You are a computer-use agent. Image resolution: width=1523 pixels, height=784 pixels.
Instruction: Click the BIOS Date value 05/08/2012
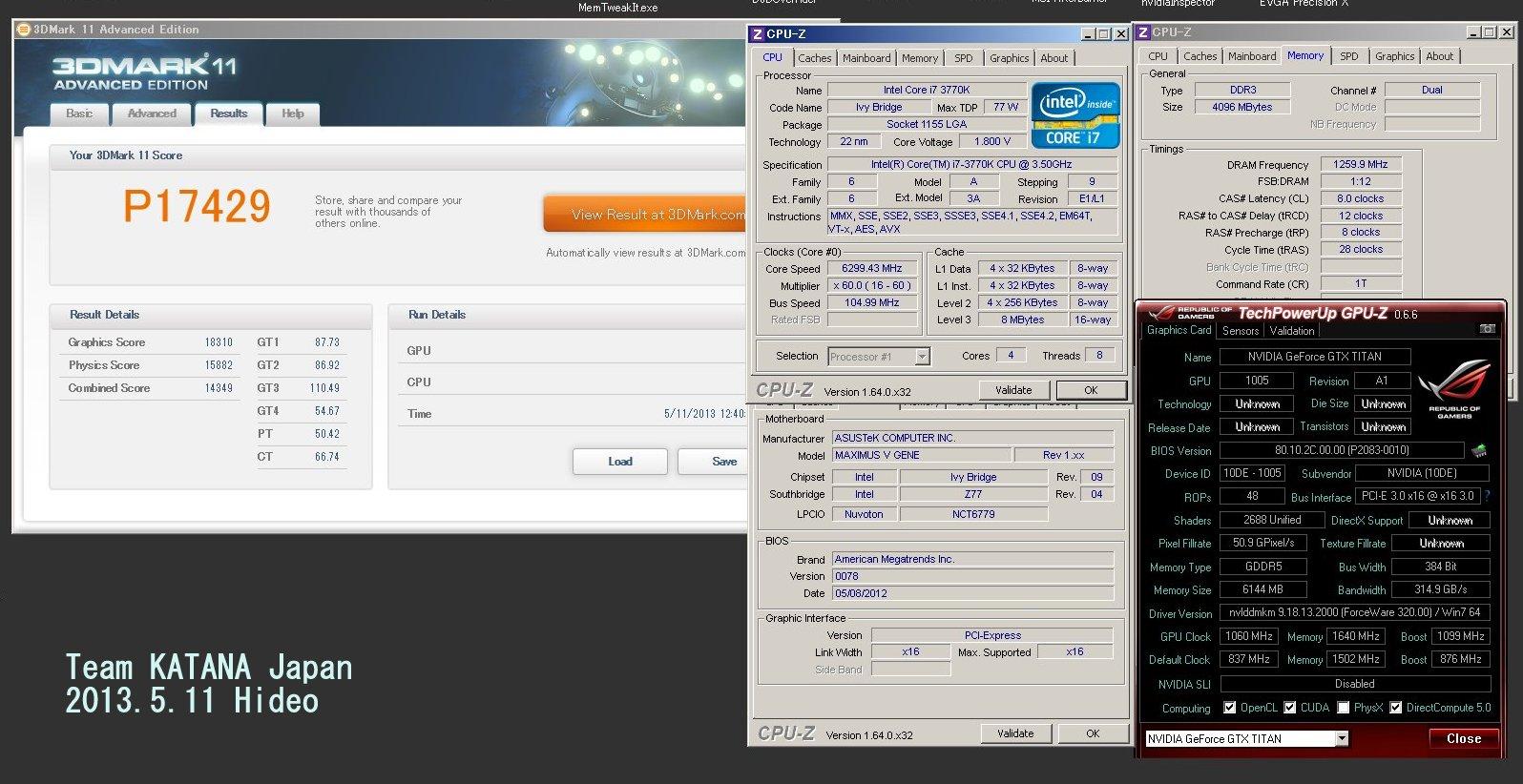(x=972, y=593)
